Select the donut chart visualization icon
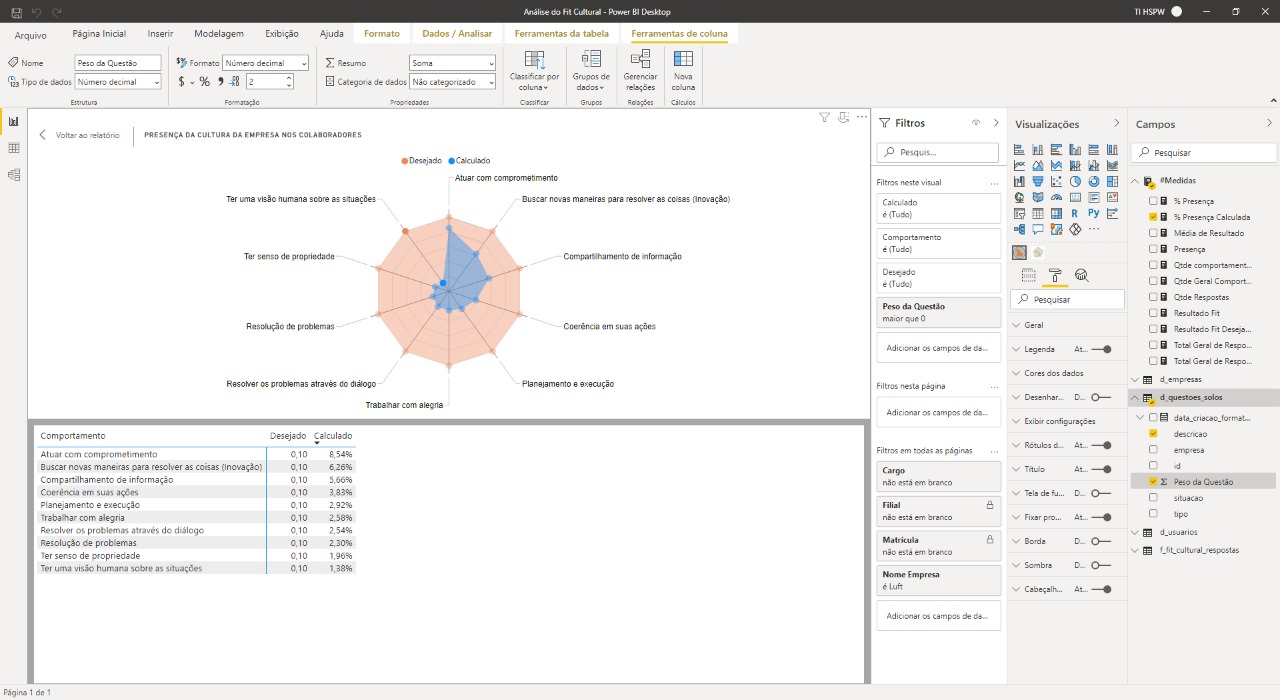 point(1094,182)
